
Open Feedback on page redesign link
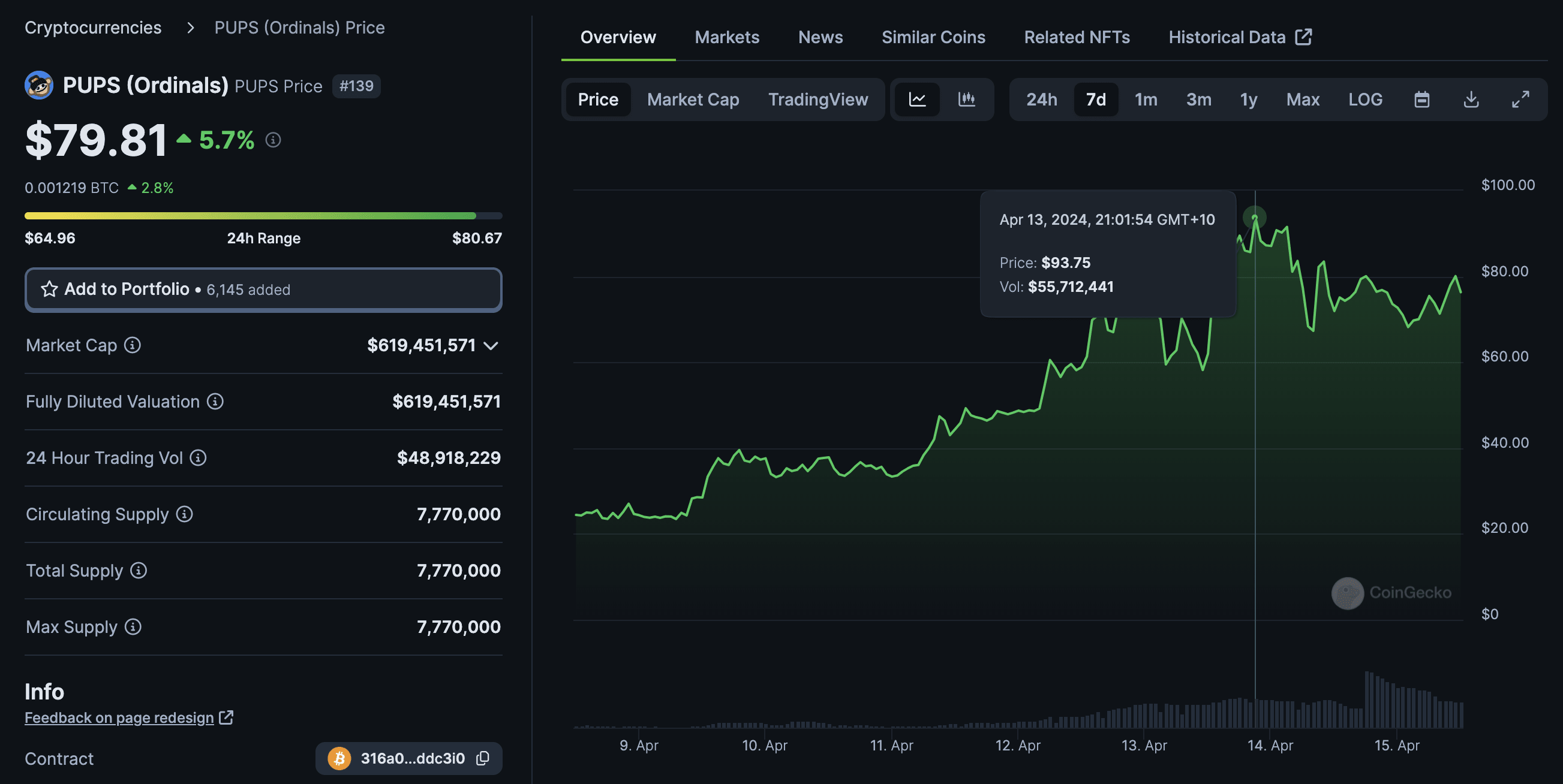(x=119, y=717)
